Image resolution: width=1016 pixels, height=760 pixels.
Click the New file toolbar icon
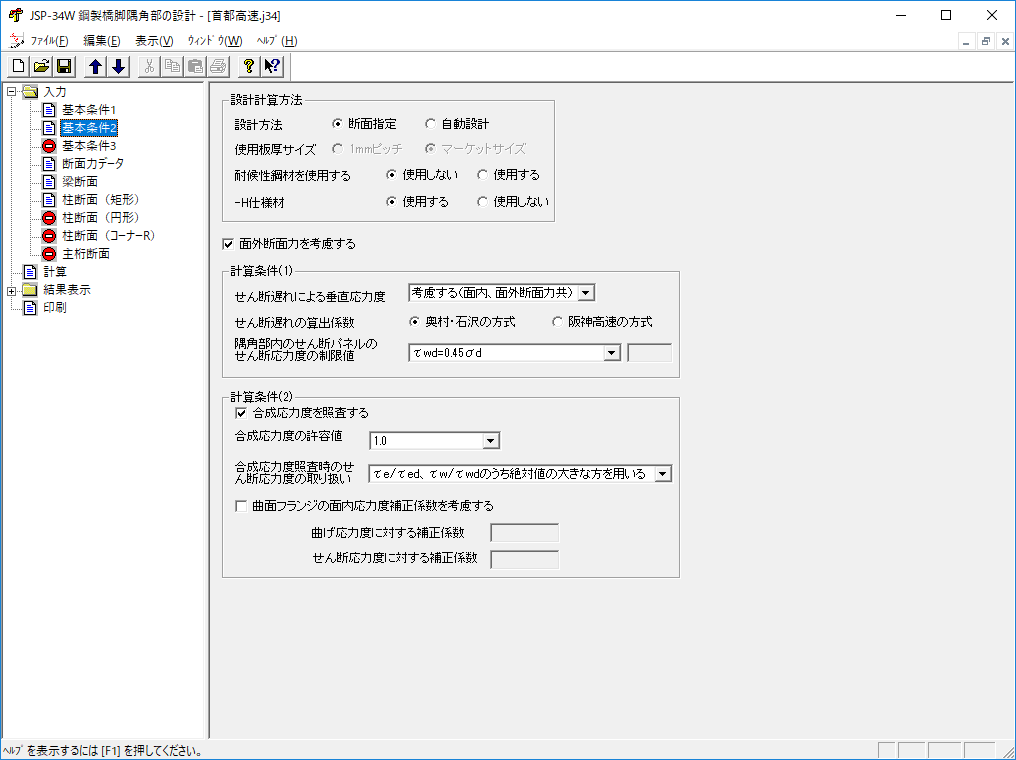tap(19, 67)
